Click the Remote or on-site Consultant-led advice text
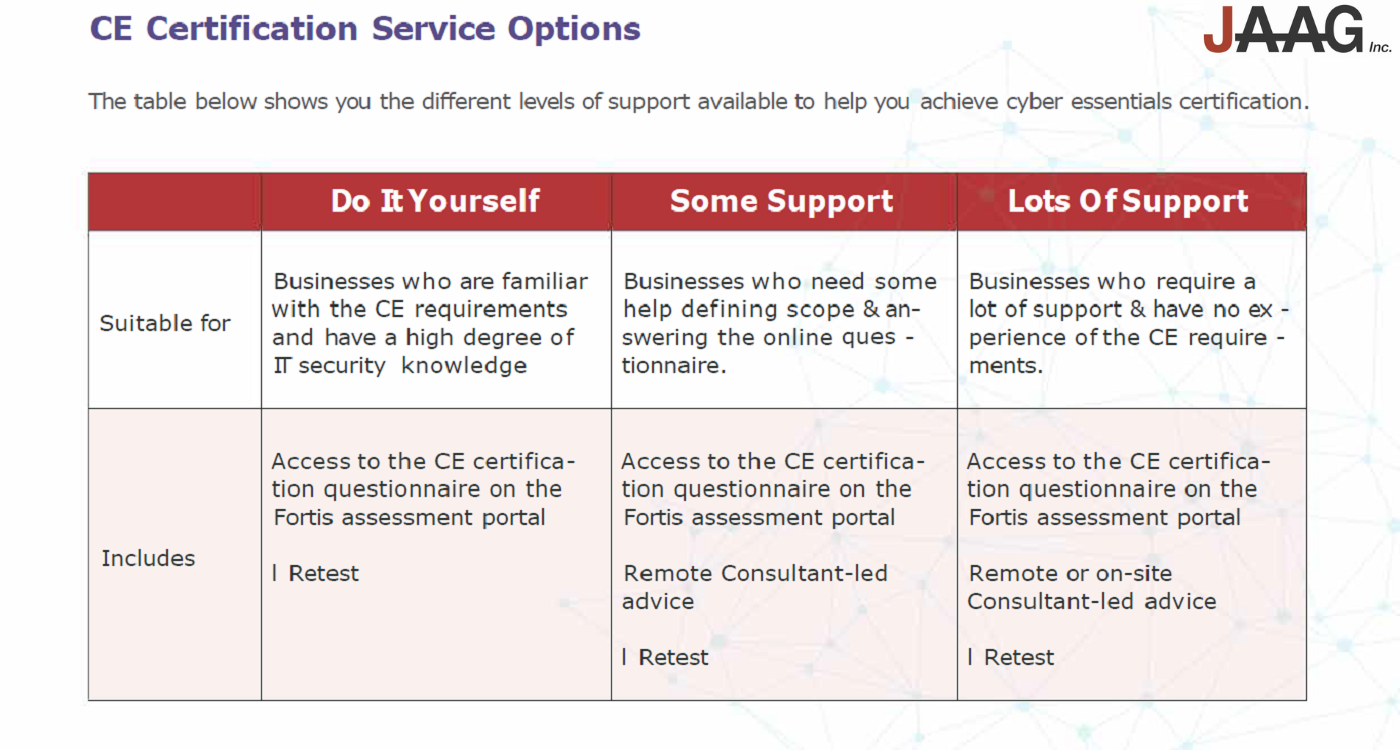This screenshot has width=1400, height=750. pyautogui.click(x=1091, y=587)
